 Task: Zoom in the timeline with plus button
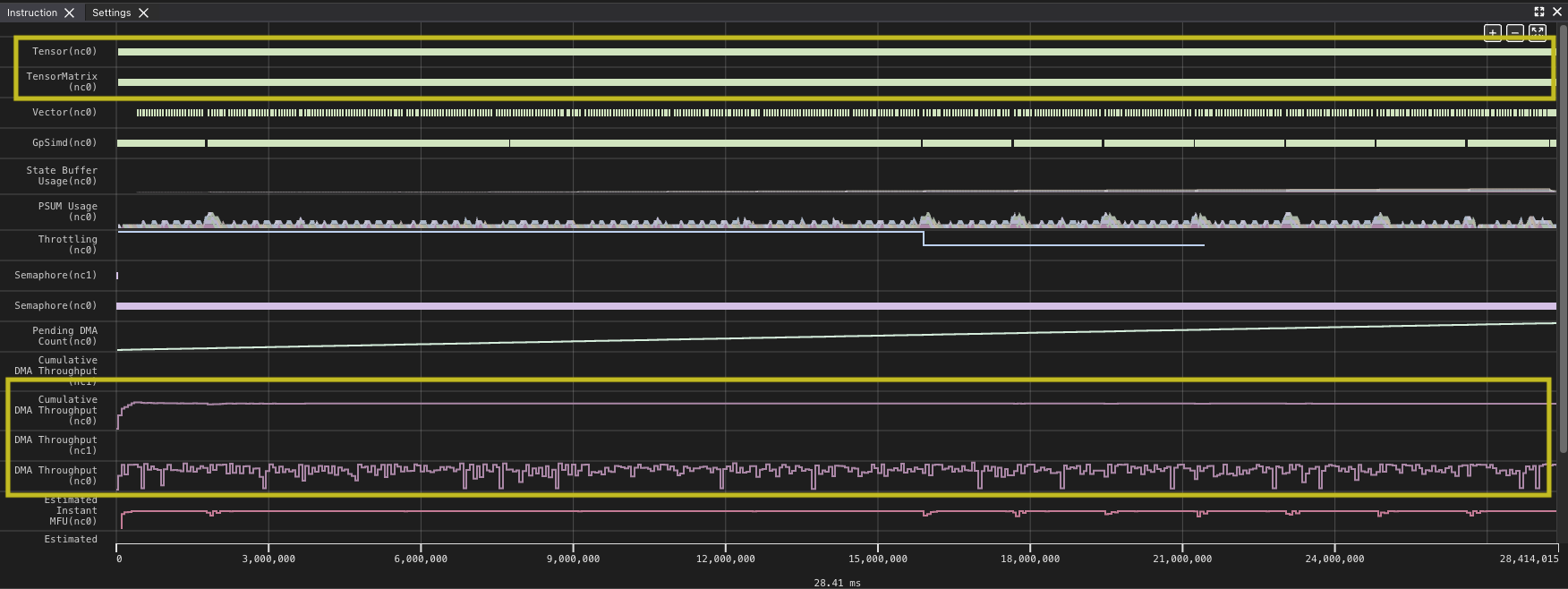coord(1492,32)
